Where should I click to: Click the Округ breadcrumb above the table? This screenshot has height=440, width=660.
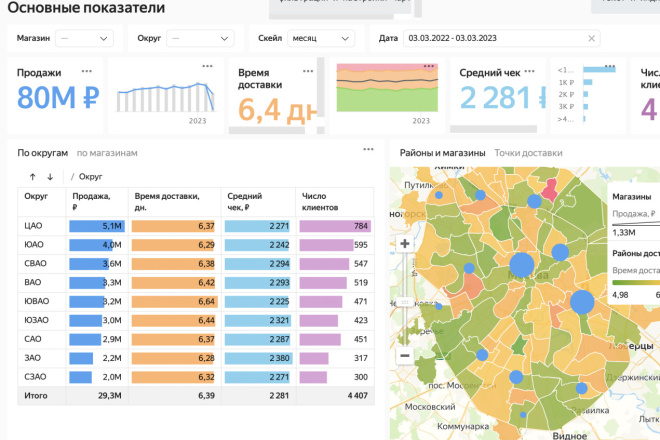tap(90, 176)
